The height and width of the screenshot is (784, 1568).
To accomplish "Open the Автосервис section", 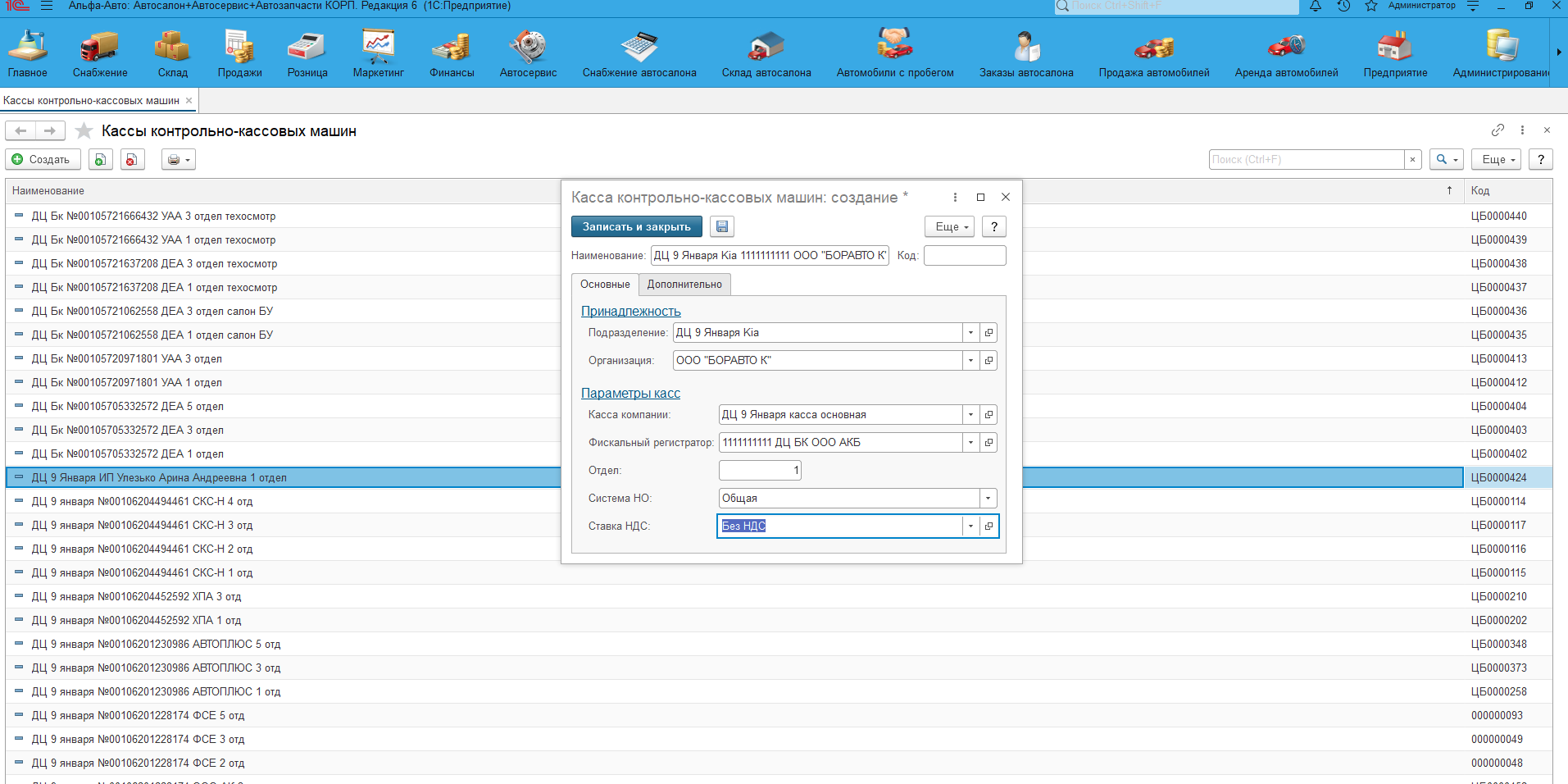I will 529,54.
